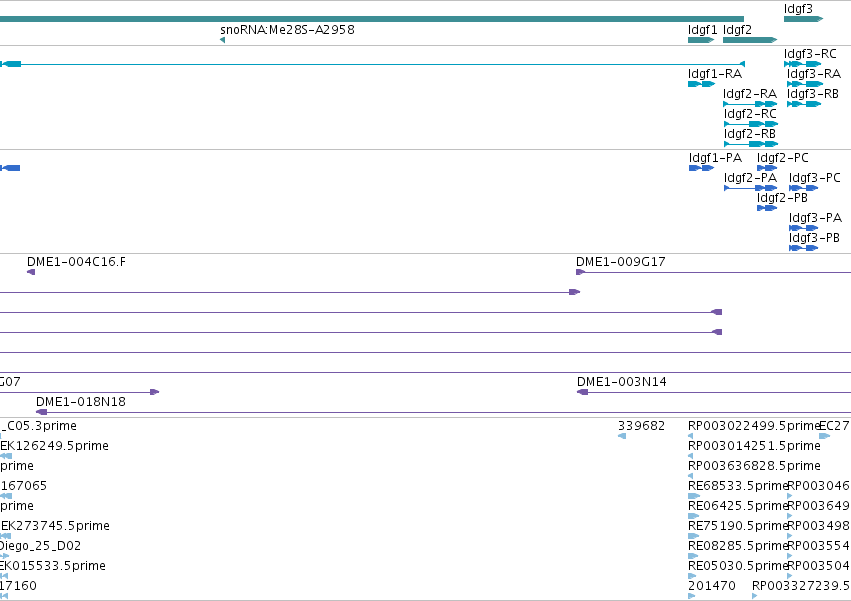Click the RP003554 EST beside RE08285.5prime
Image resolution: width=851 pixels, height=601 pixels.
coord(790,556)
